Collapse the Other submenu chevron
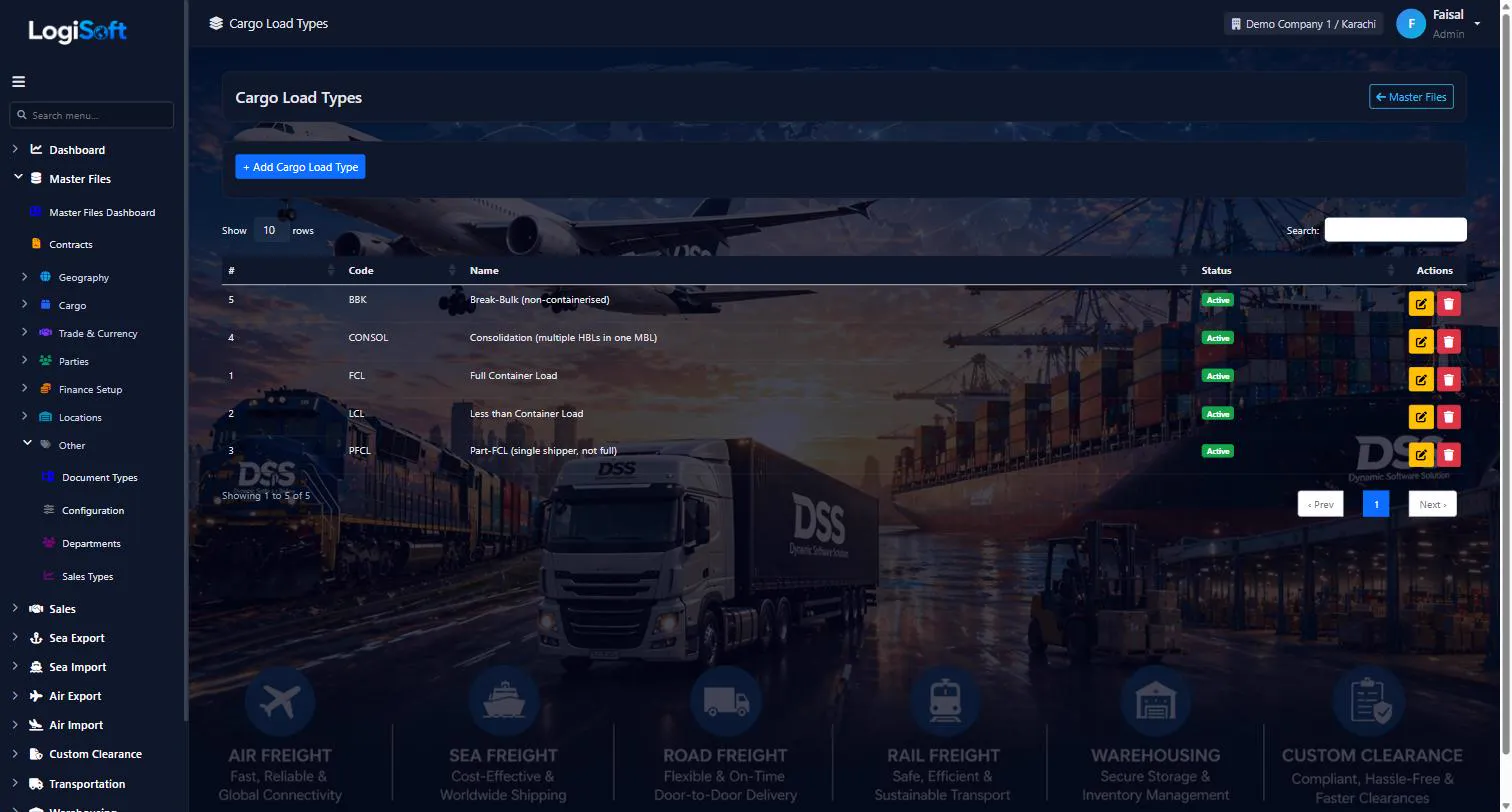The image size is (1512, 812). click(x=28, y=443)
